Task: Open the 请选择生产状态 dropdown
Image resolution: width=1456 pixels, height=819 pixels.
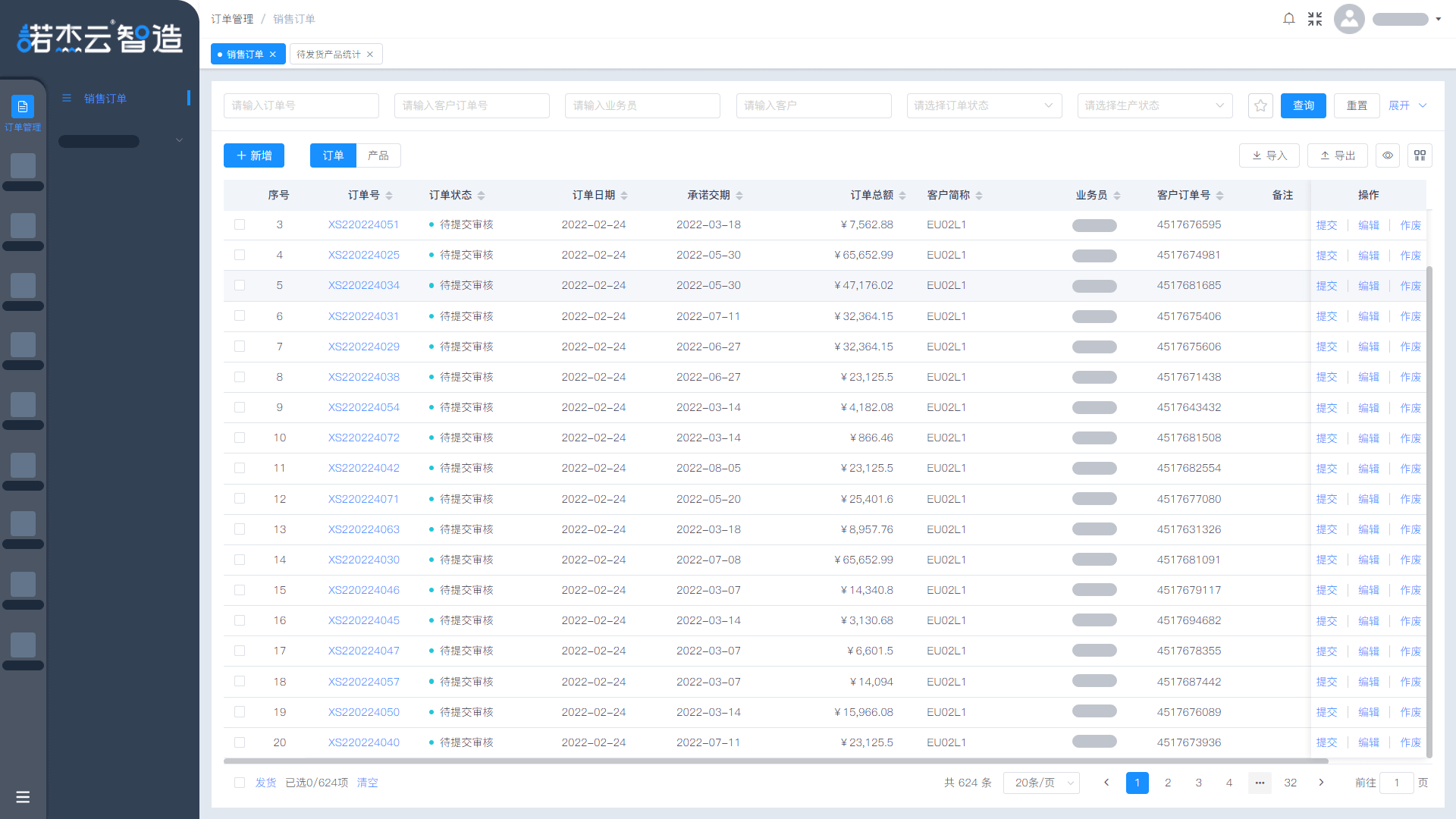Action: coord(1154,105)
